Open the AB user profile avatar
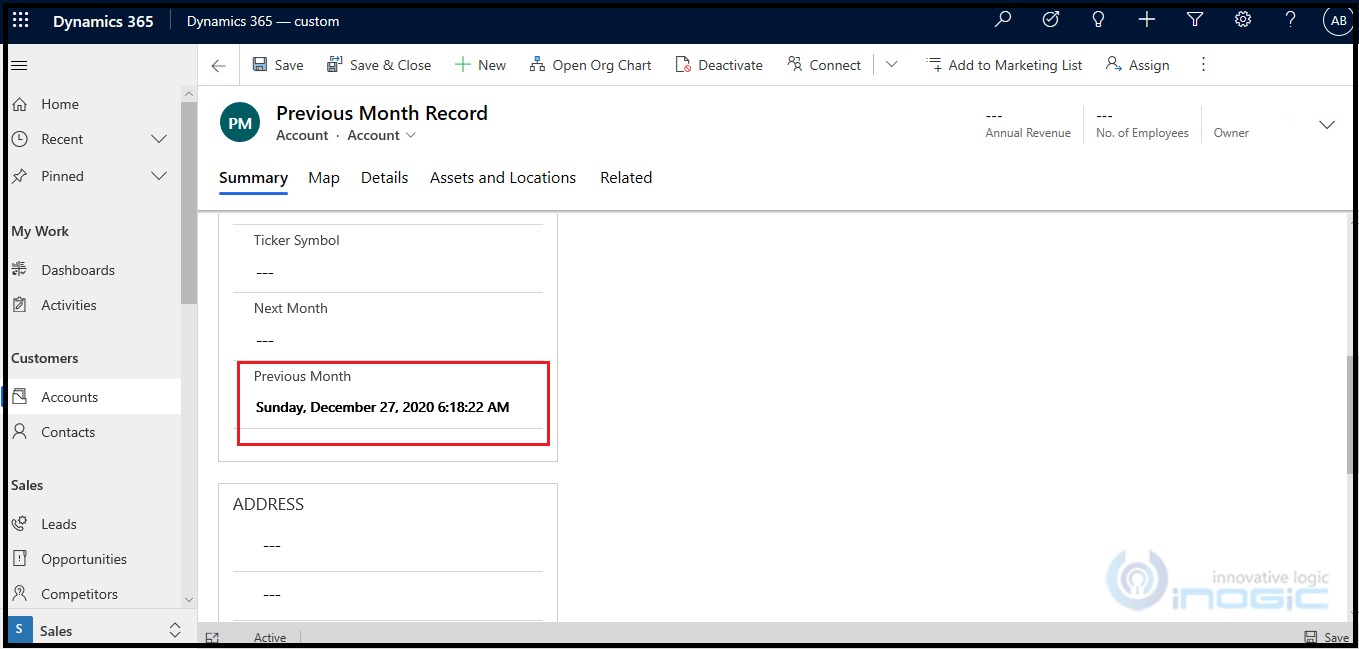1359x649 pixels. tap(1337, 20)
